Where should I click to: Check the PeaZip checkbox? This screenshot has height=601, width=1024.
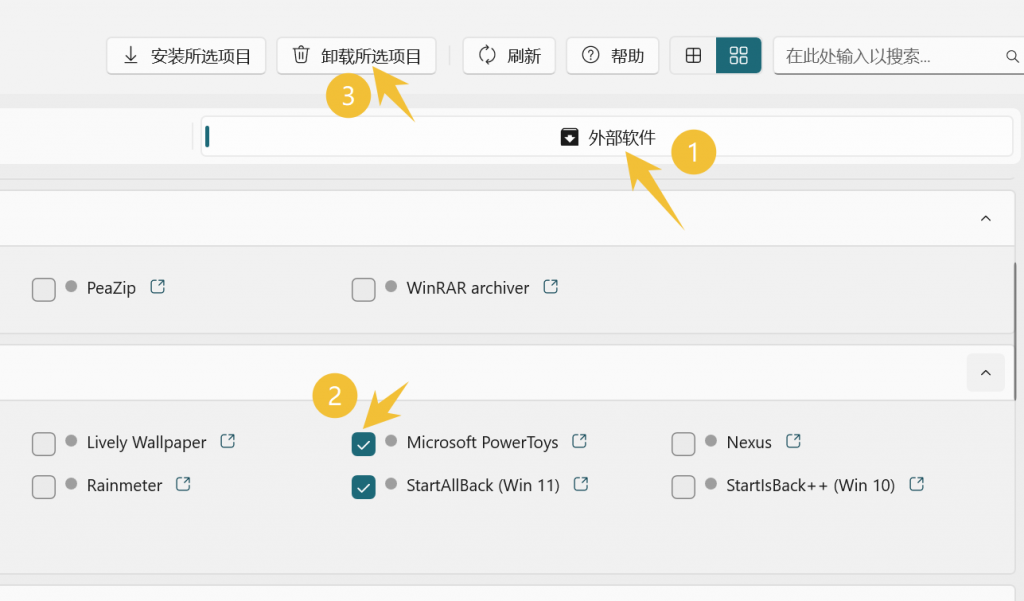point(44,289)
